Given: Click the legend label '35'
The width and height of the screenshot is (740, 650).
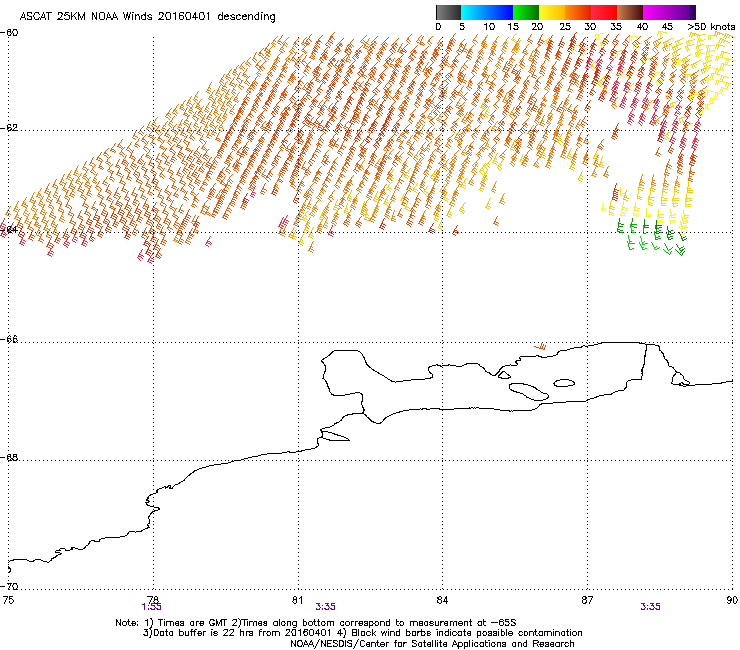Looking at the screenshot, I should [x=616, y=27].
